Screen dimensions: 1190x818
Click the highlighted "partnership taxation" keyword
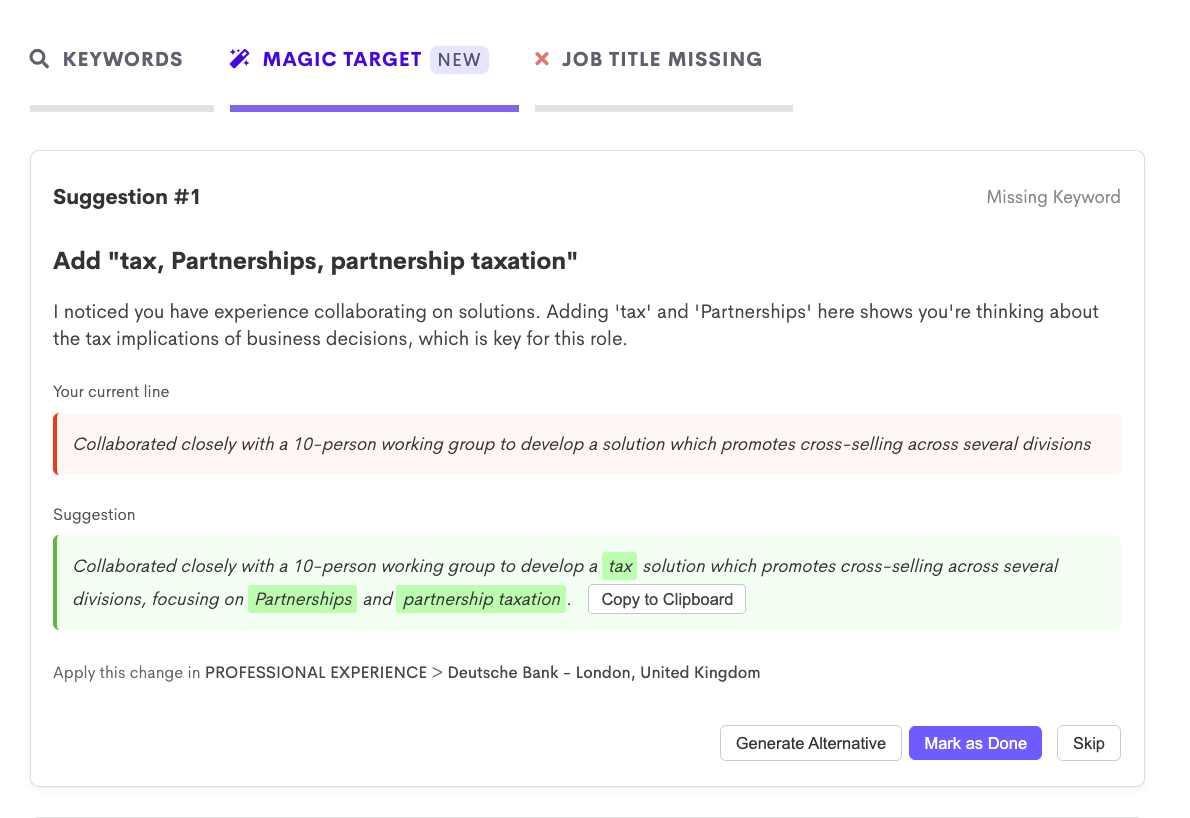tap(481, 599)
